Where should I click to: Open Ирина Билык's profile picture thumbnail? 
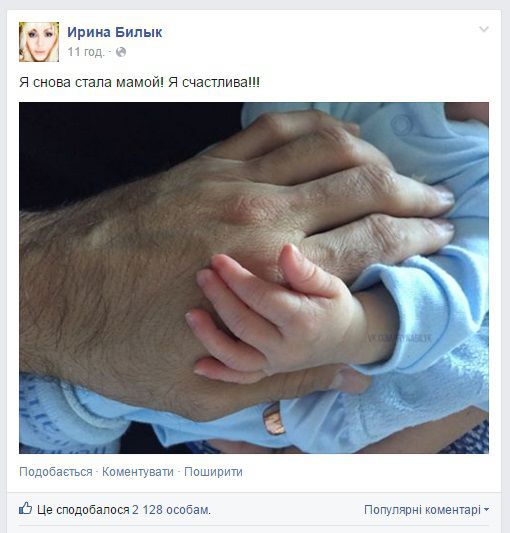point(39,42)
